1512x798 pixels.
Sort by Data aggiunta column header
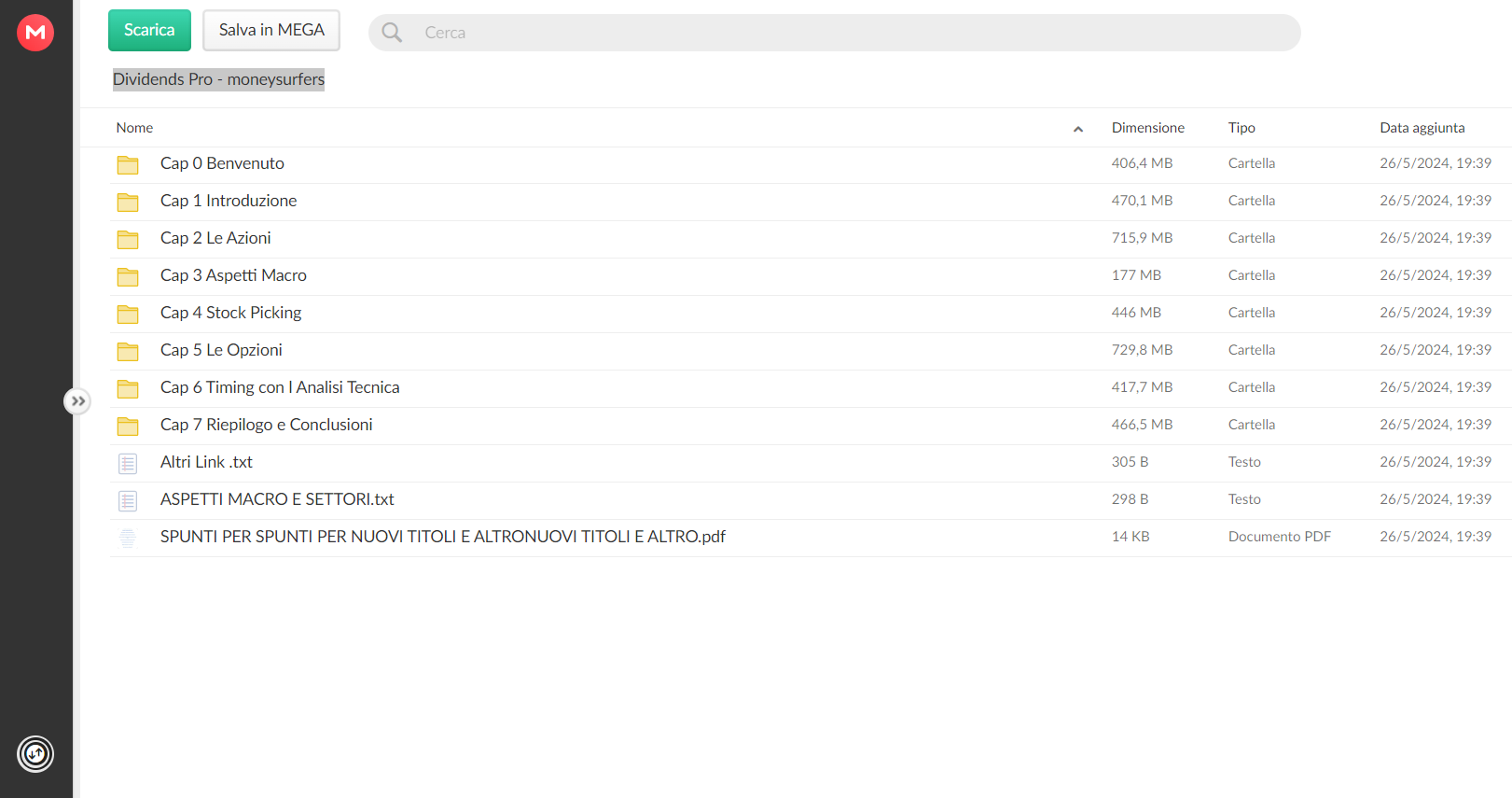tap(1422, 128)
